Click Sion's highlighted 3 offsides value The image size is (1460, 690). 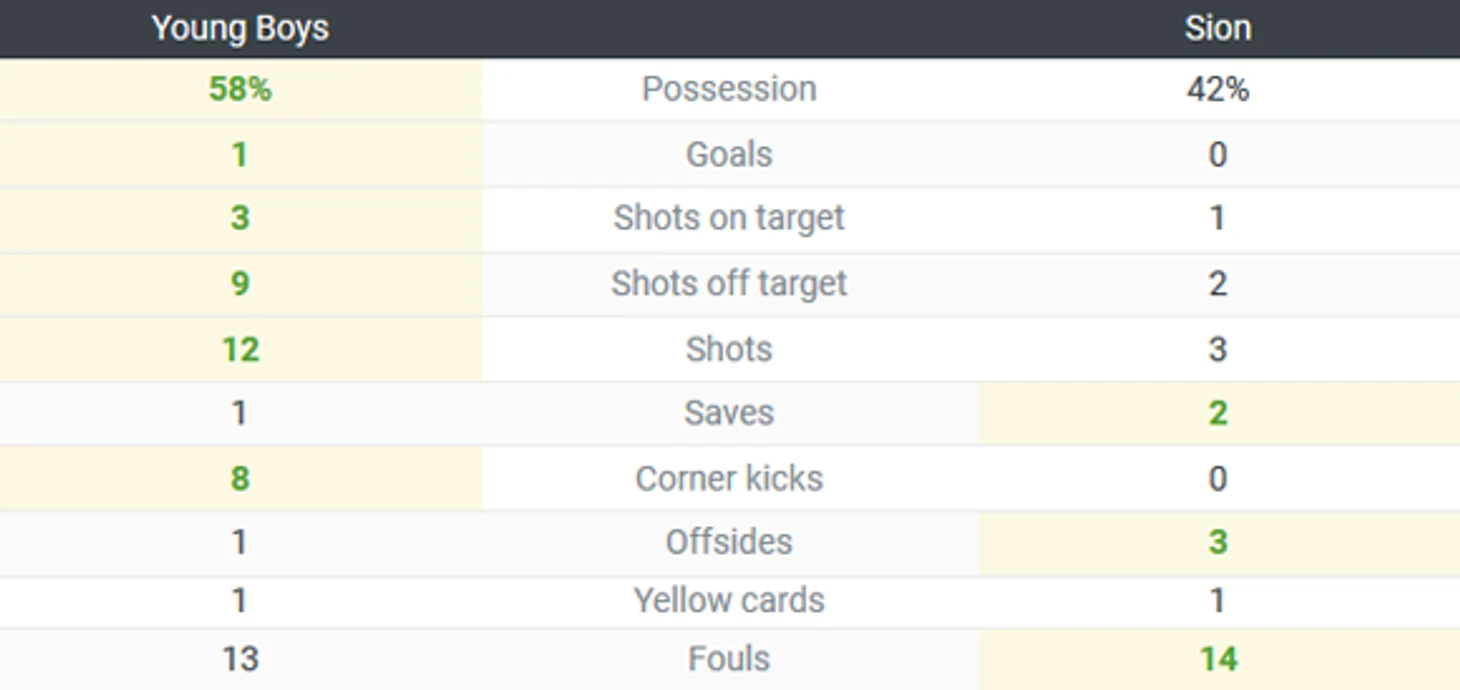coord(1217,542)
